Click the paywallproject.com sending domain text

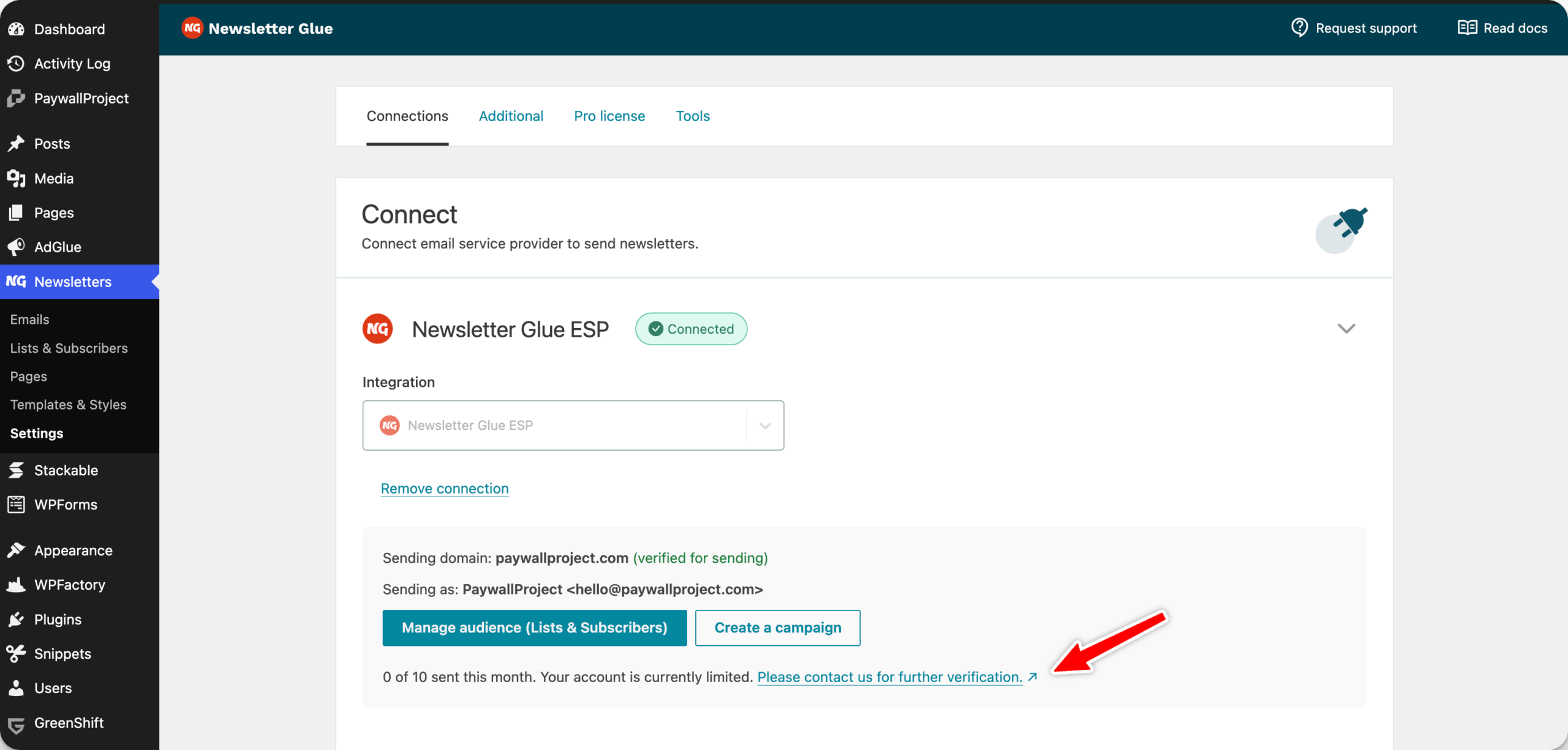[562, 558]
